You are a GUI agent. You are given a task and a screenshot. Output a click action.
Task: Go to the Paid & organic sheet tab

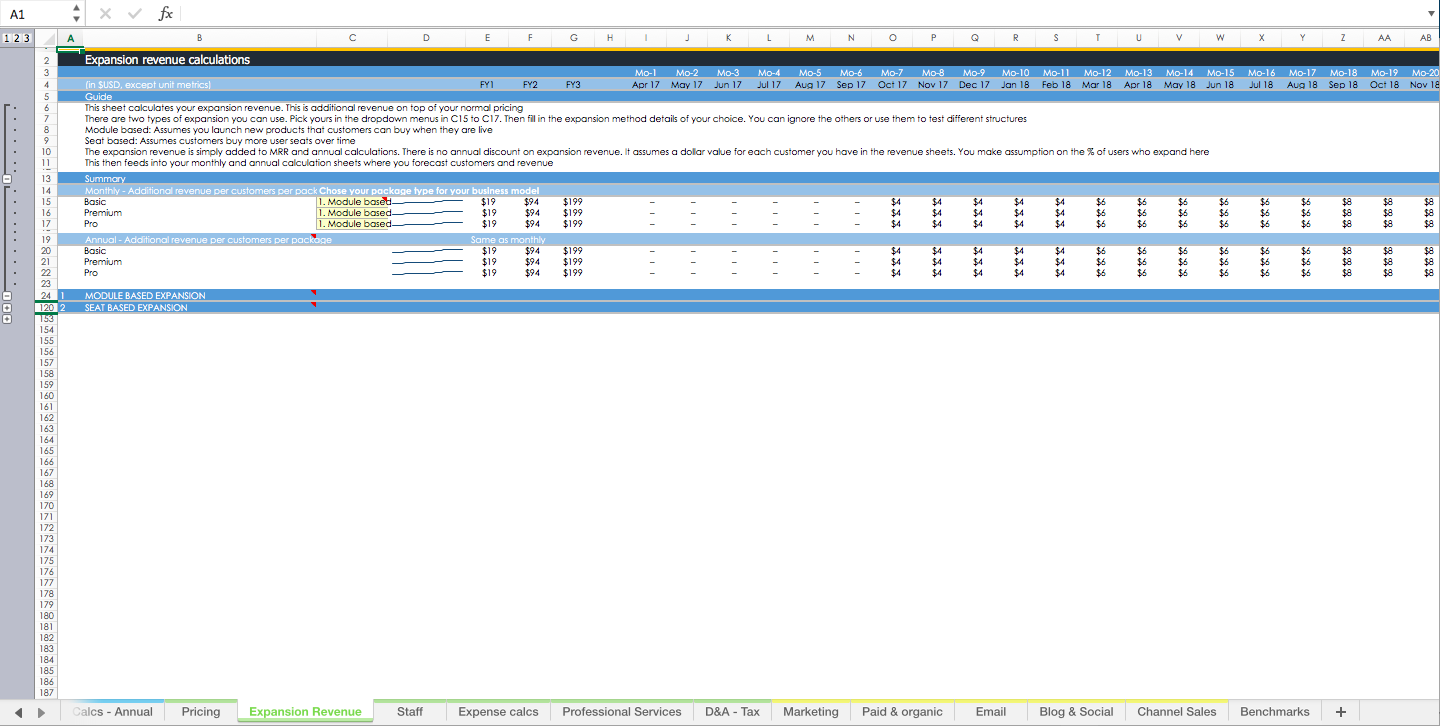pos(902,712)
